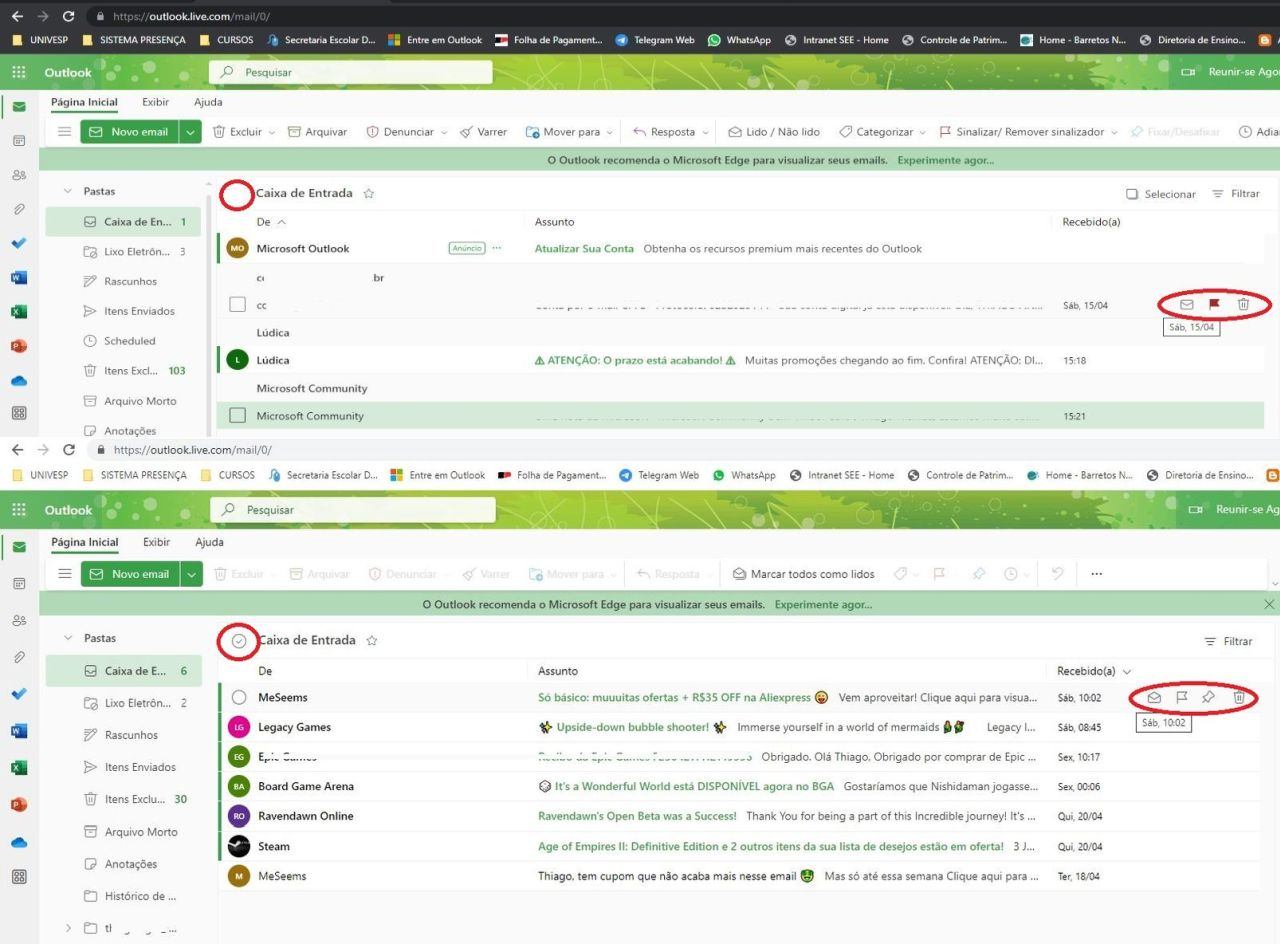The height and width of the screenshot is (944, 1280).
Task: Open the To Do app in upper window rail
Action: (19, 243)
